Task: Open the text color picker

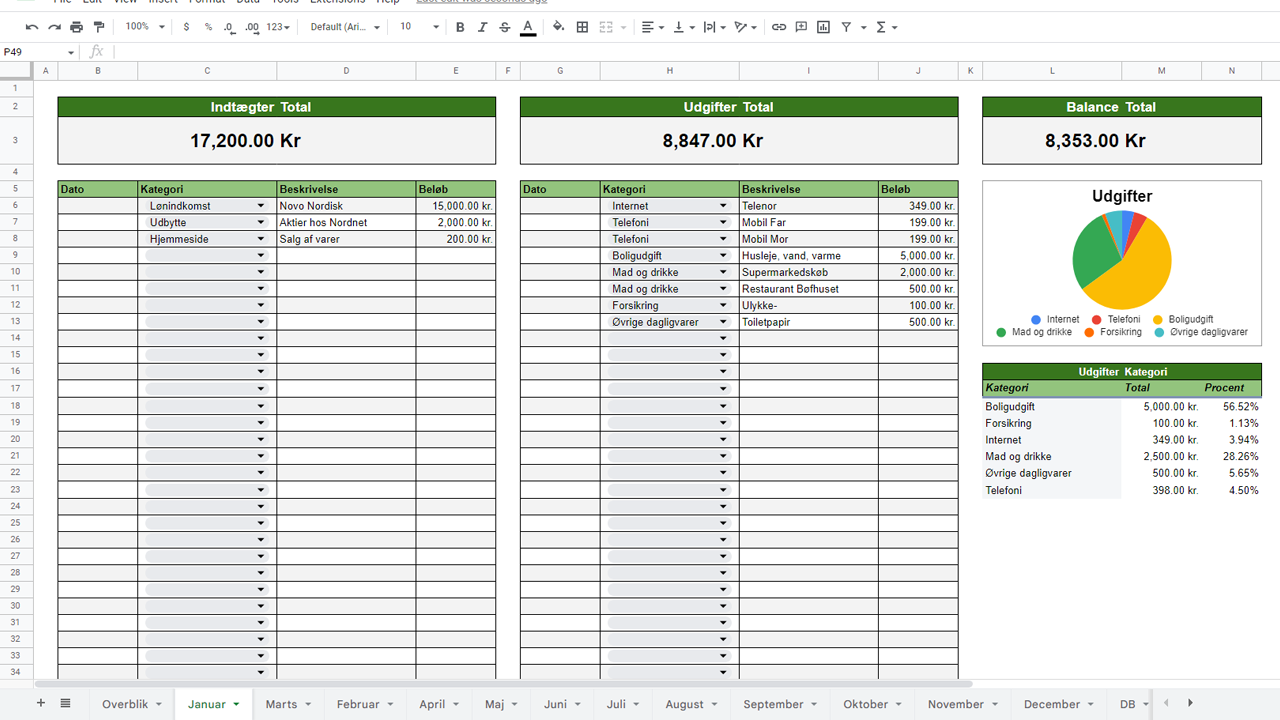Action: (x=528, y=27)
